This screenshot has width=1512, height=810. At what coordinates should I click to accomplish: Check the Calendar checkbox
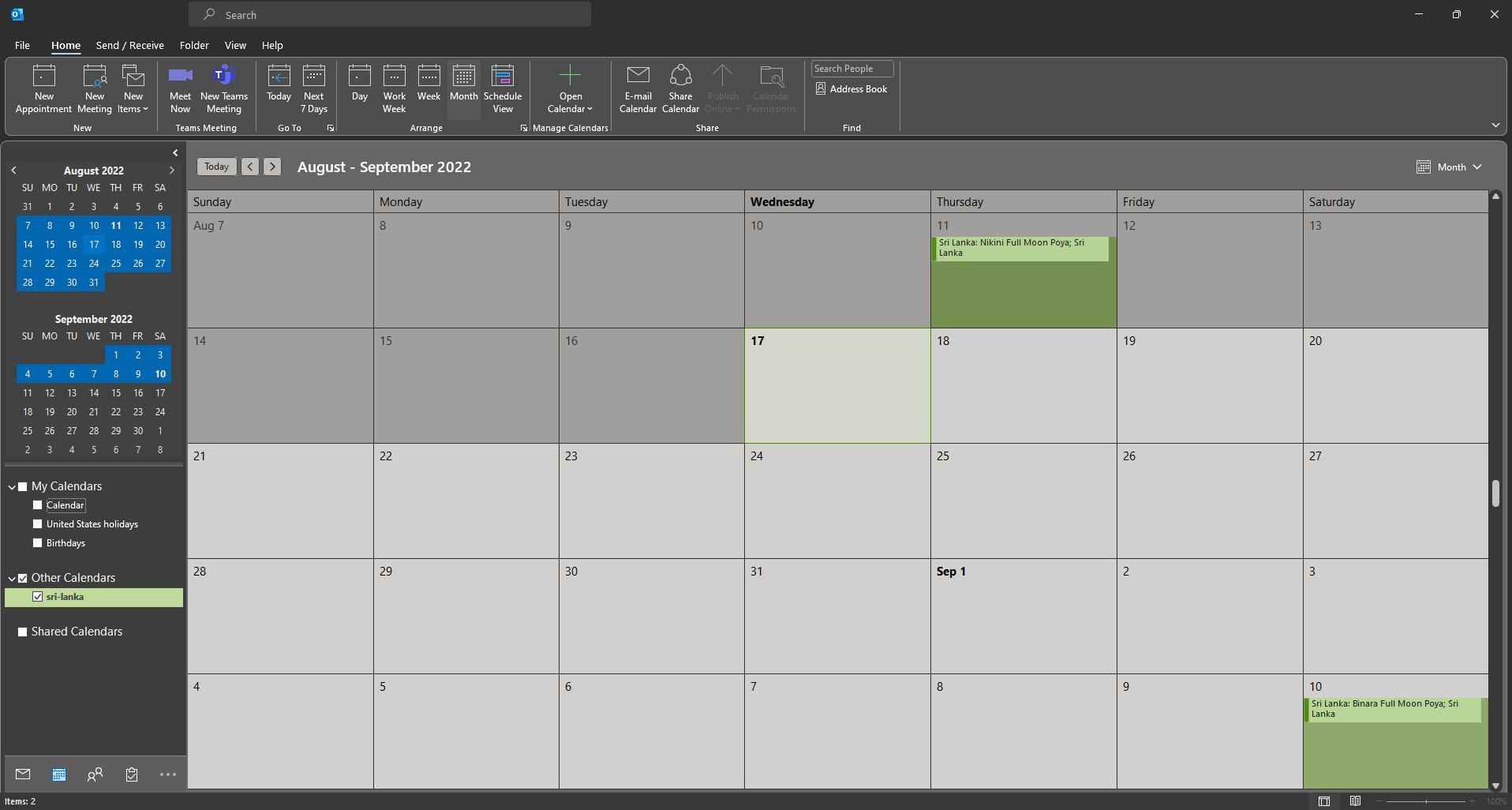(x=37, y=505)
